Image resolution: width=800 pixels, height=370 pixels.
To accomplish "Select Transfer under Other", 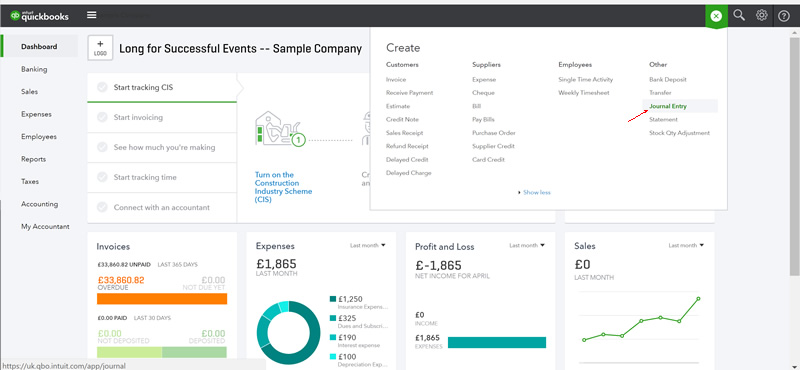I will tap(660, 93).
